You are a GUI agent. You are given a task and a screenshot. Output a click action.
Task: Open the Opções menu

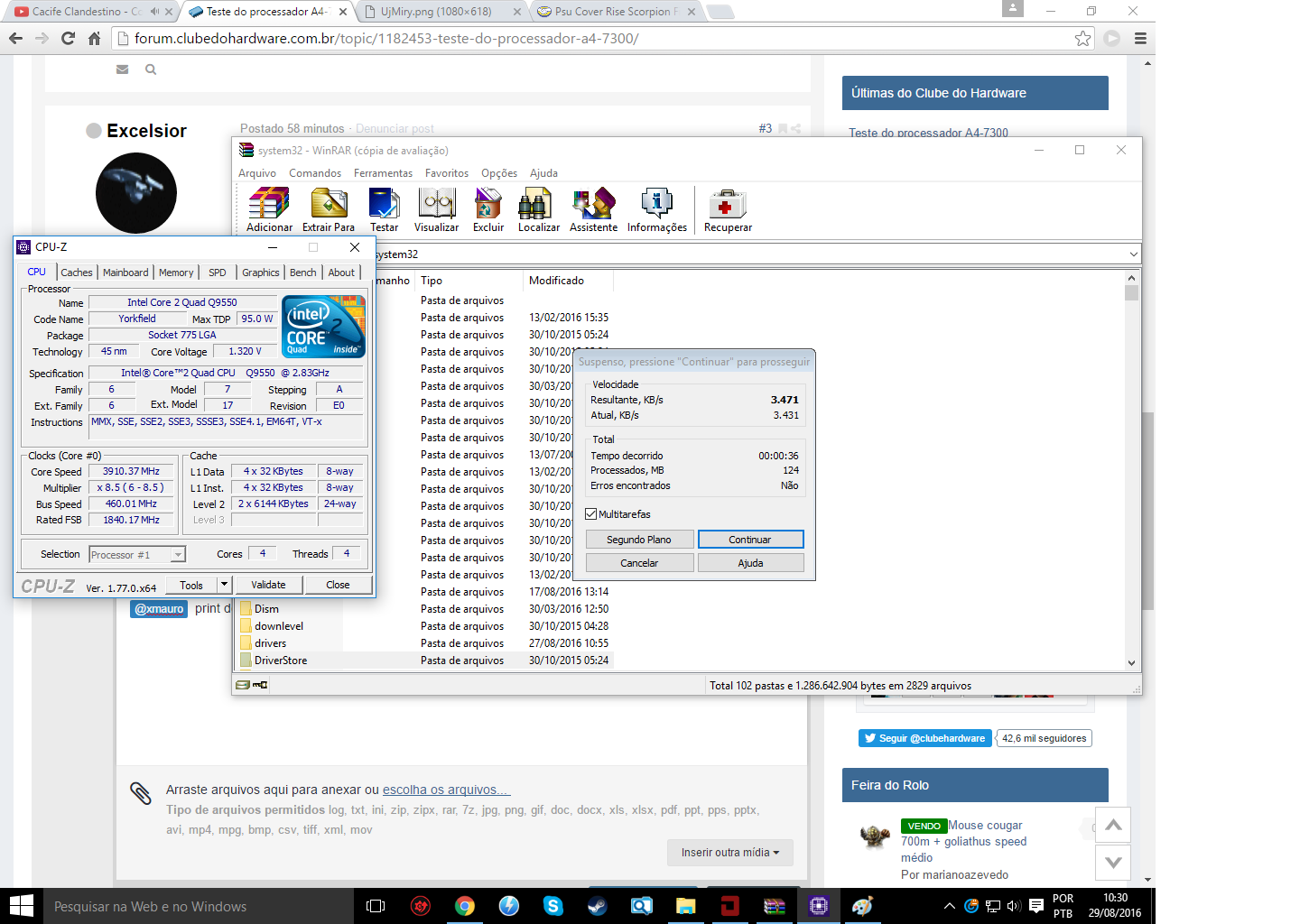[x=499, y=173]
